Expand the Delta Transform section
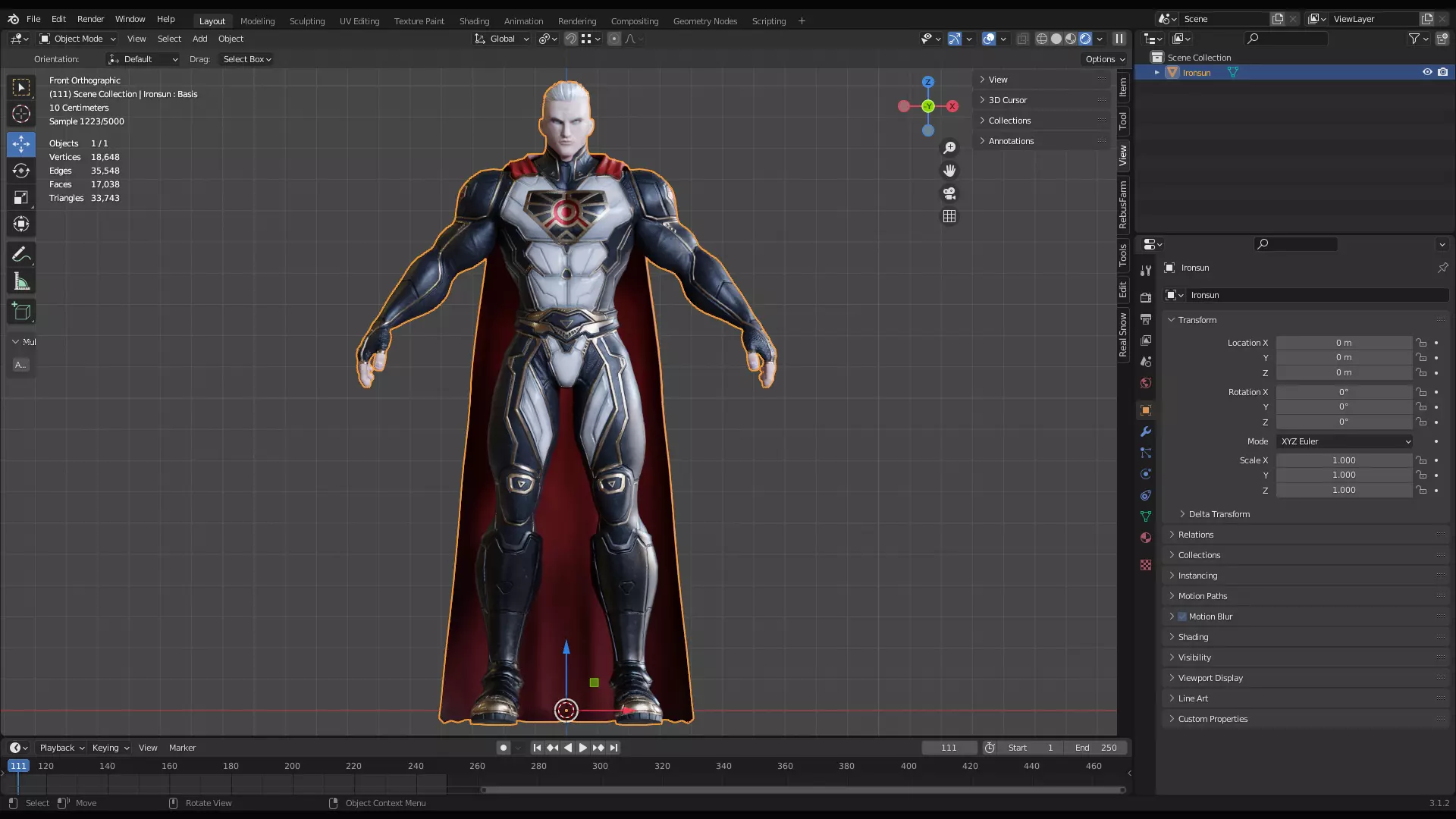Screen dimensions: 1456x819 (x=1218, y=514)
